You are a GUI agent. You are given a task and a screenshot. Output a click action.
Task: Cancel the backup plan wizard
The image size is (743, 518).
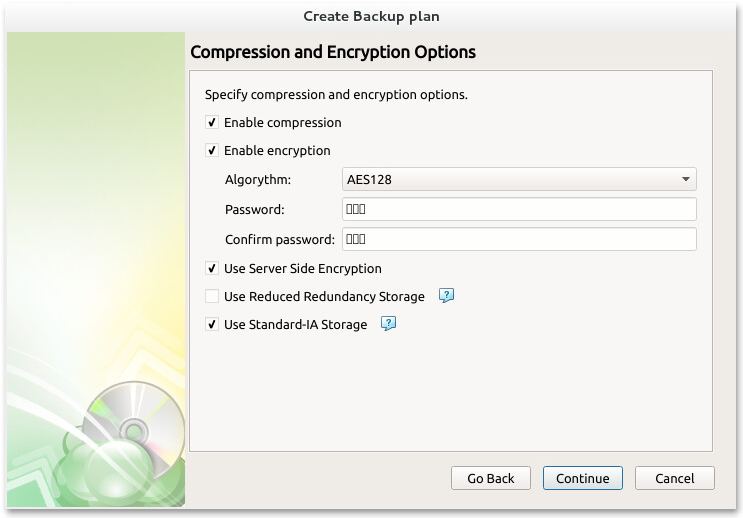click(x=675, y=478)
